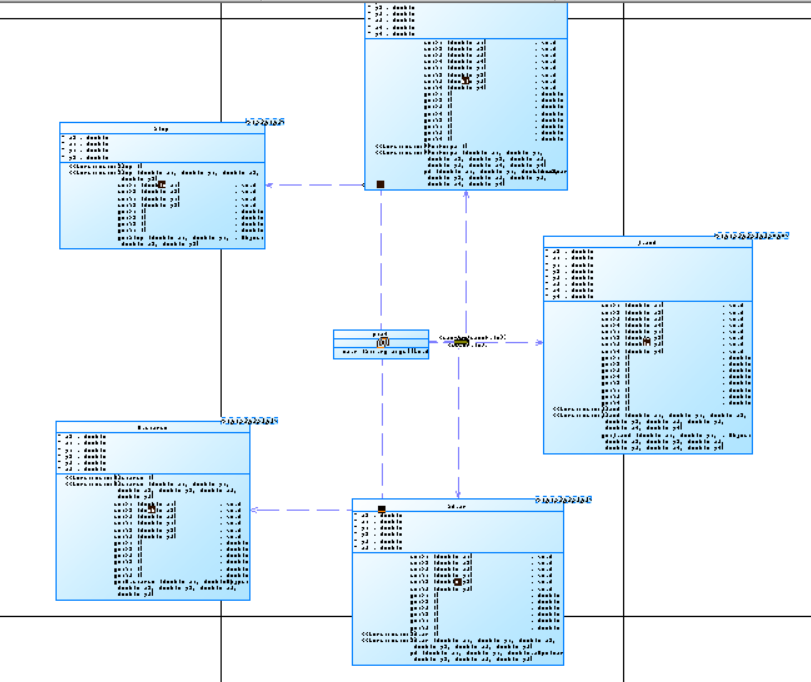Select the small central class with main method
This screenshot has height=682, width=811.
381,344
